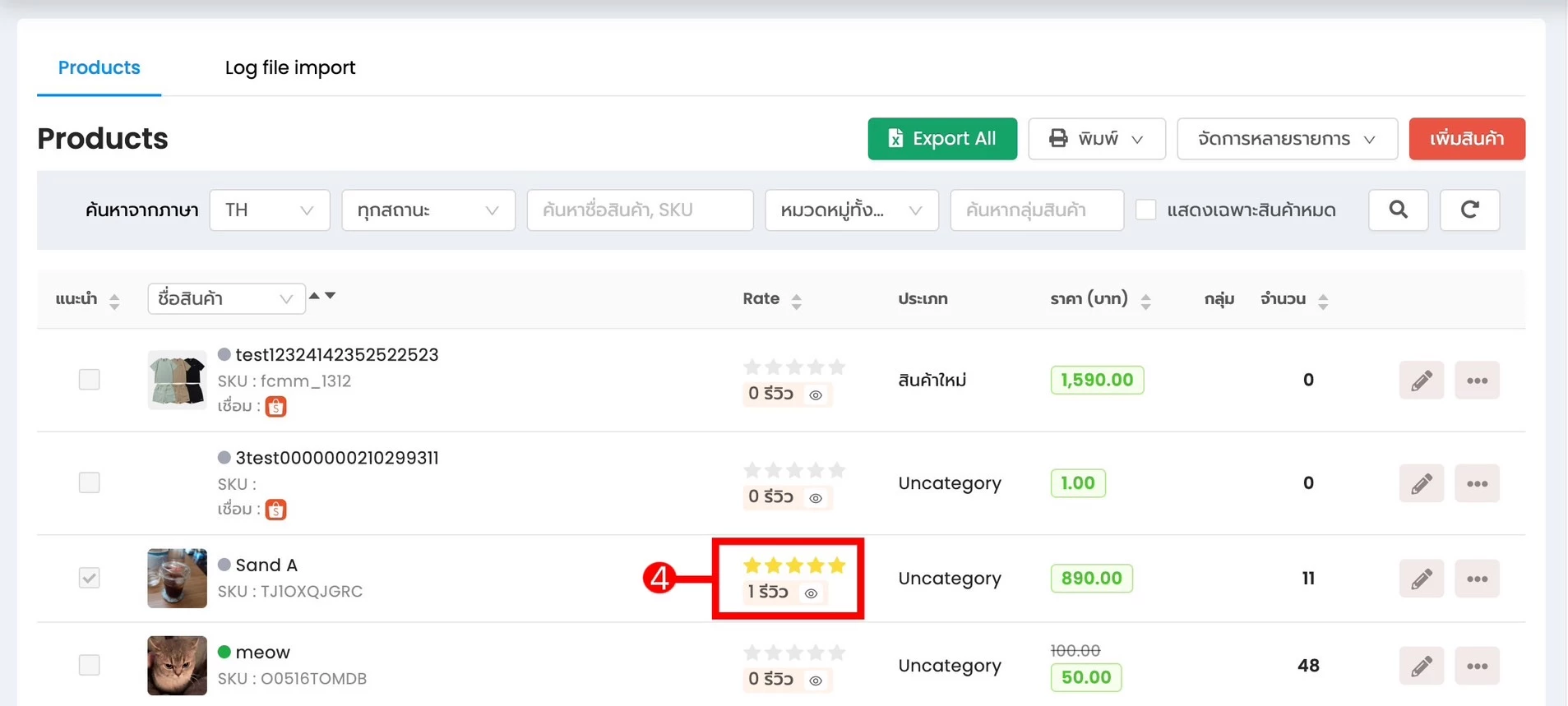This screenshot has height=706, width=1568.
Task: Click the quantity 48 value
Action: tap(1308, 665)
